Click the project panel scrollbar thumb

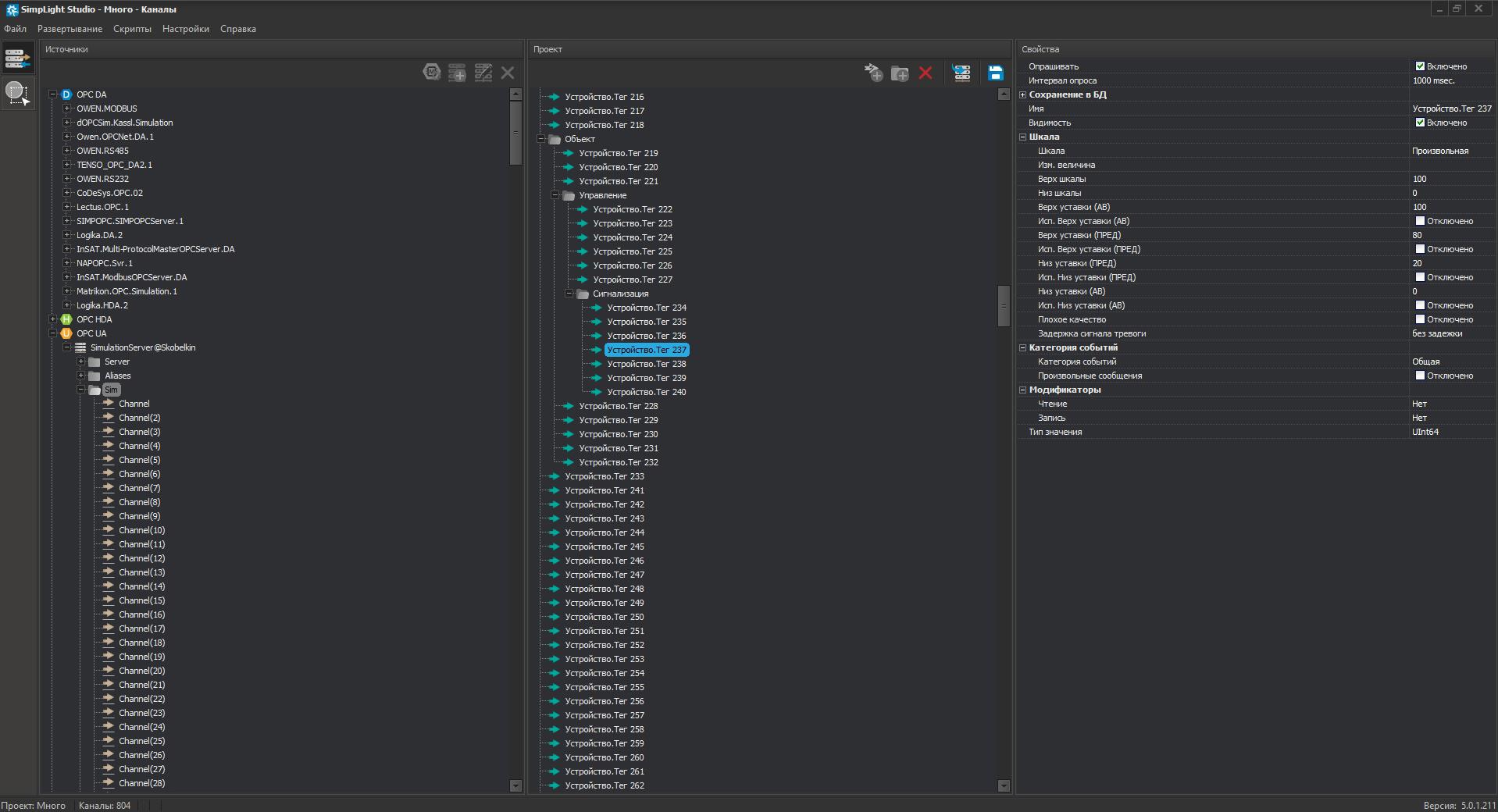coord(1004,306)
